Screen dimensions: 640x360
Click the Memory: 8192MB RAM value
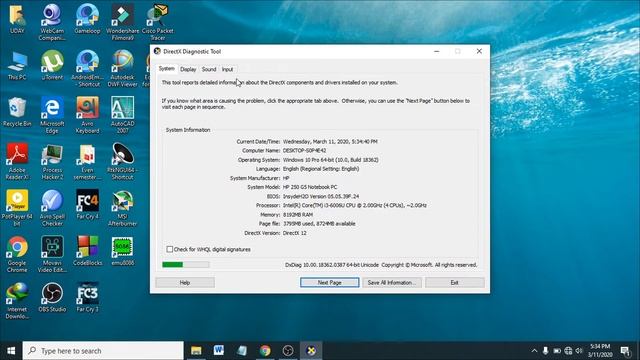[298, 215]
